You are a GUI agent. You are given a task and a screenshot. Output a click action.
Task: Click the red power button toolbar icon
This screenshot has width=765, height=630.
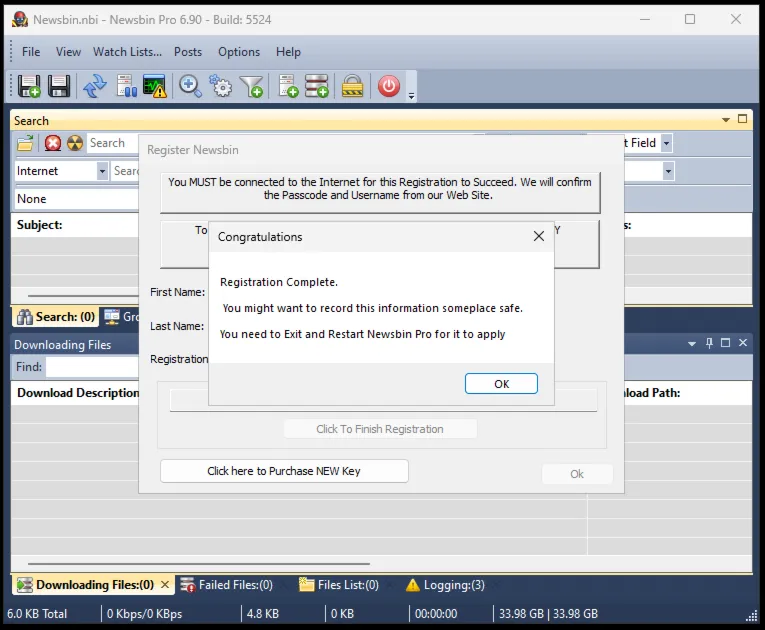[389, 86]
